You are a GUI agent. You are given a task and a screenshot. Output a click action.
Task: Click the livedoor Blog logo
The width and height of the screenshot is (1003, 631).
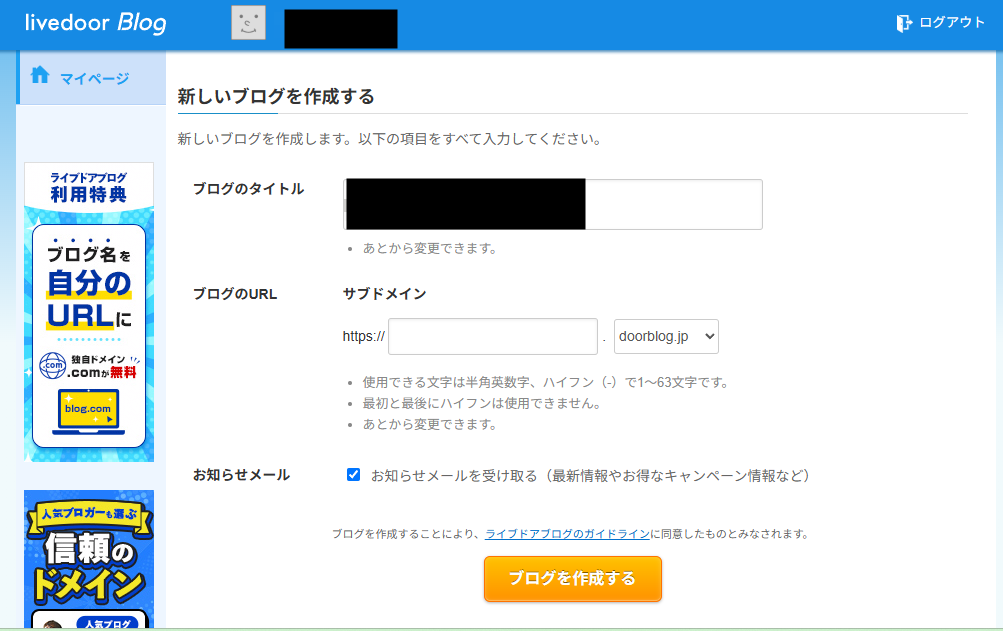pos(96,24)
